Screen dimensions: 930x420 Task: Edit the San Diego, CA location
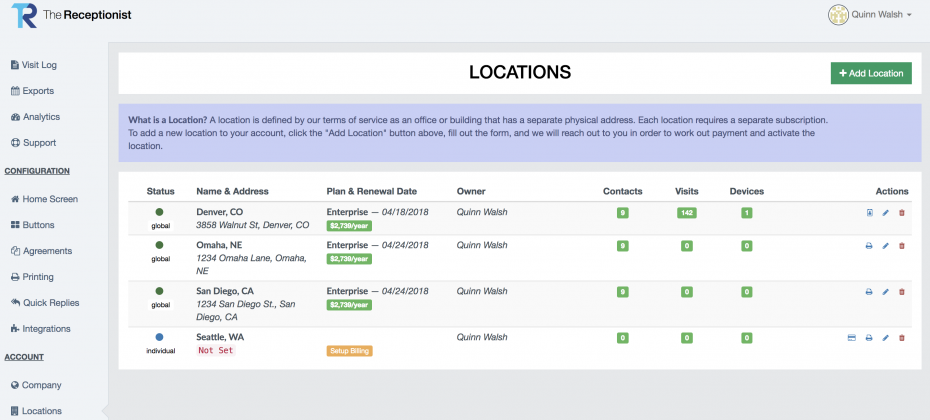(x=886, y=292)
